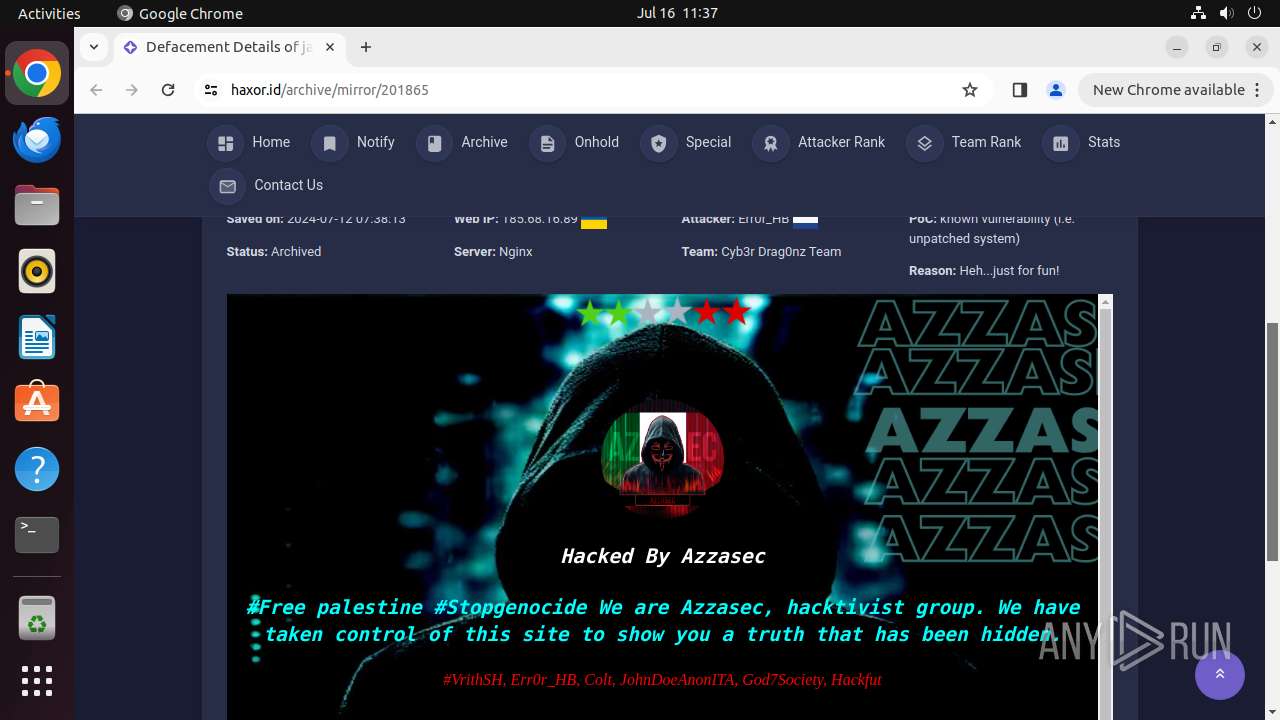Open the Contact Us envelope icon
The width and height of the screenshot is (1280, 720).
click(227, 186)
